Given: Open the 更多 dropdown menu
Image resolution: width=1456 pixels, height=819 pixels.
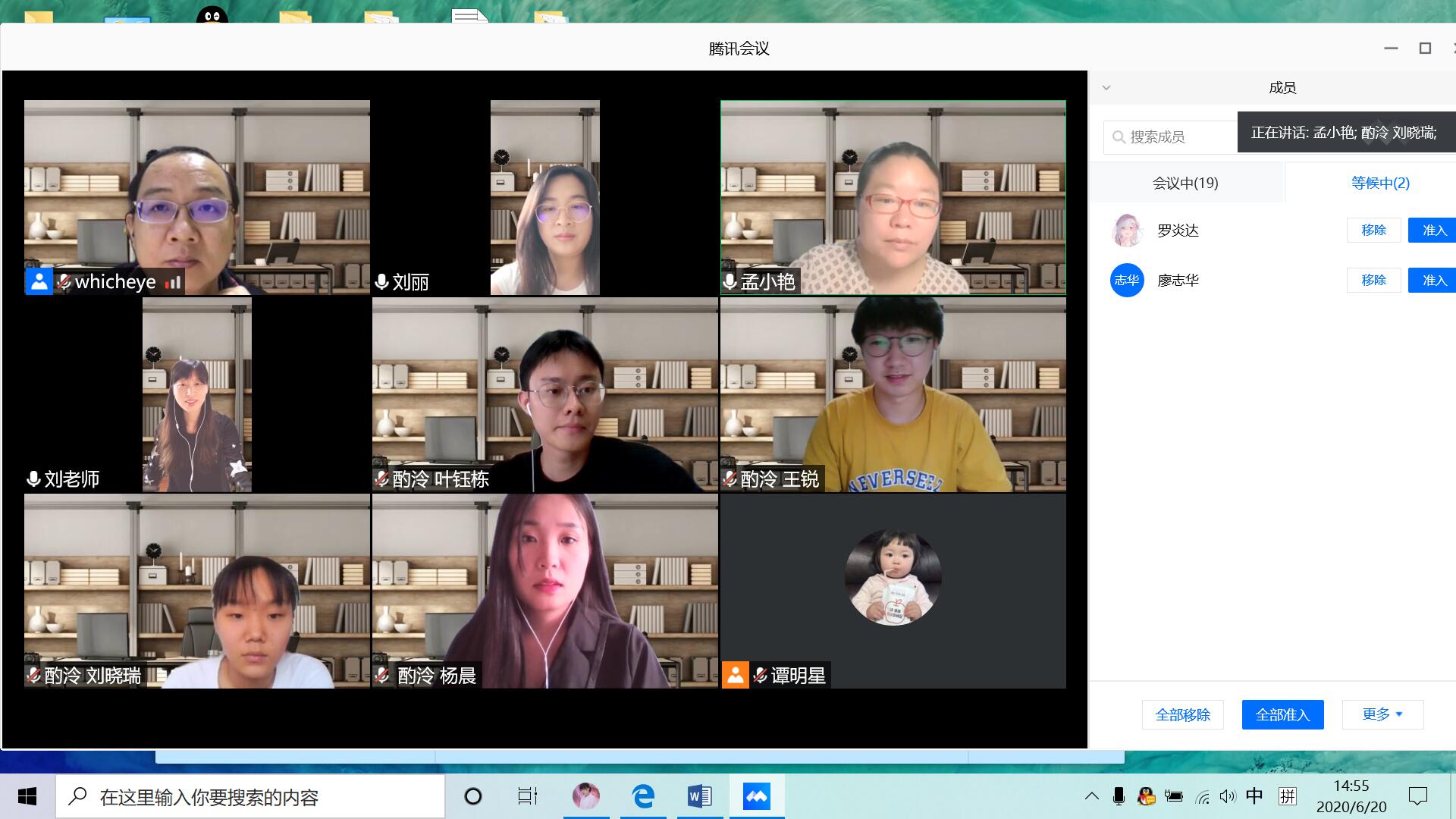Looking at the screenshot, I should pos(1382,714).
